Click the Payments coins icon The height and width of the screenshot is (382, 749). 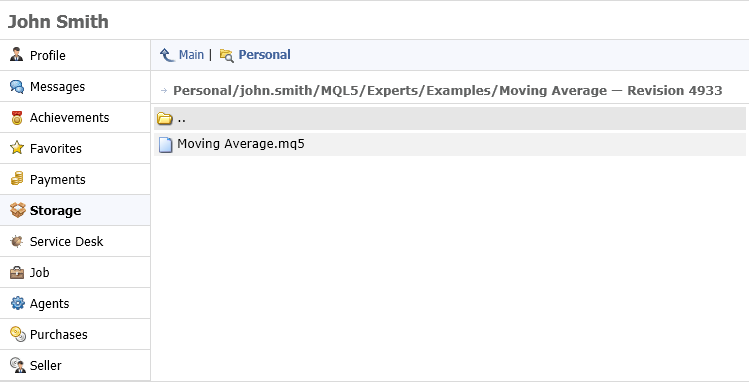(x=17, y=179)
